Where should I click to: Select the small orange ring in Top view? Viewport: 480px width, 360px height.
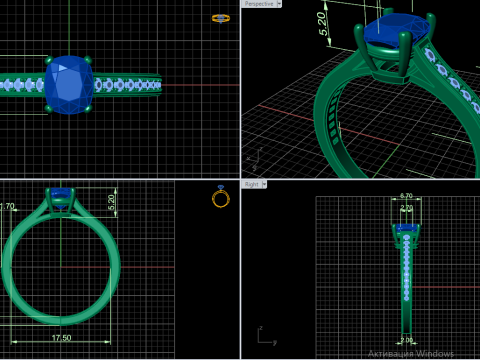coord(221,18)
